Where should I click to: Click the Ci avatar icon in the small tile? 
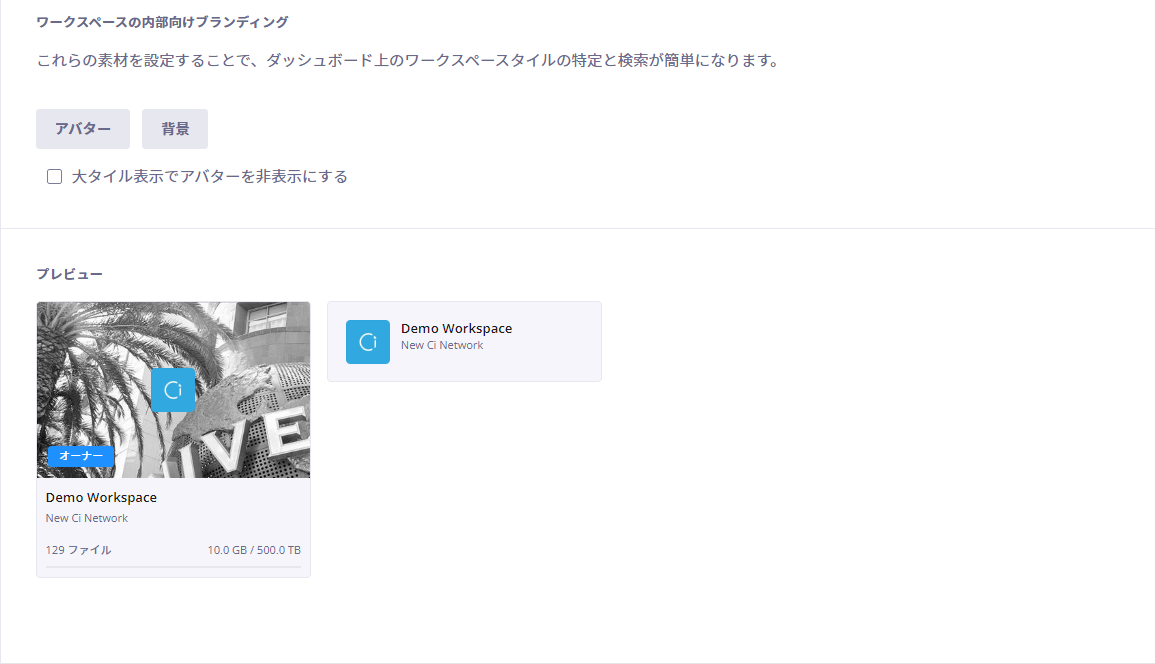tap(368, 342)
